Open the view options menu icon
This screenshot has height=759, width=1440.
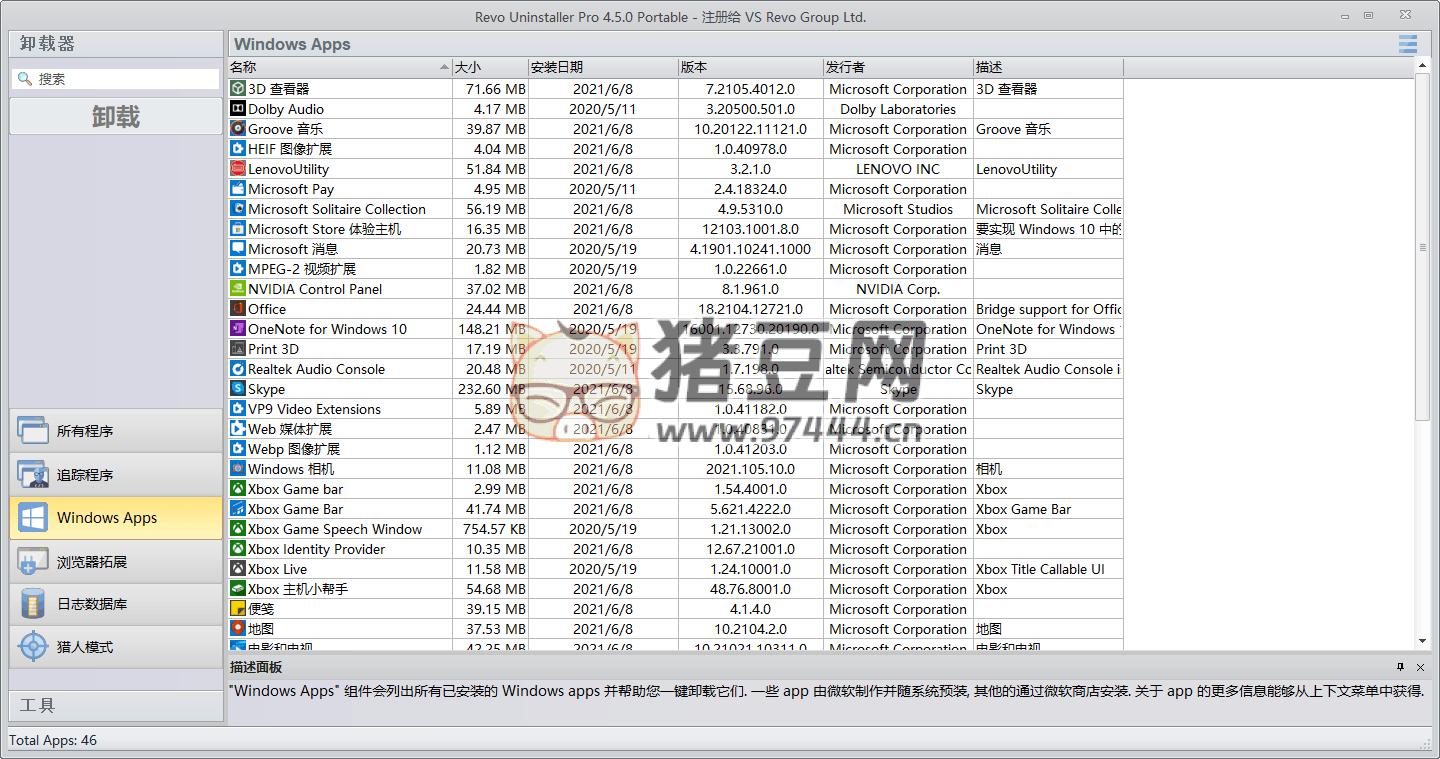[x=1408, y=44]
